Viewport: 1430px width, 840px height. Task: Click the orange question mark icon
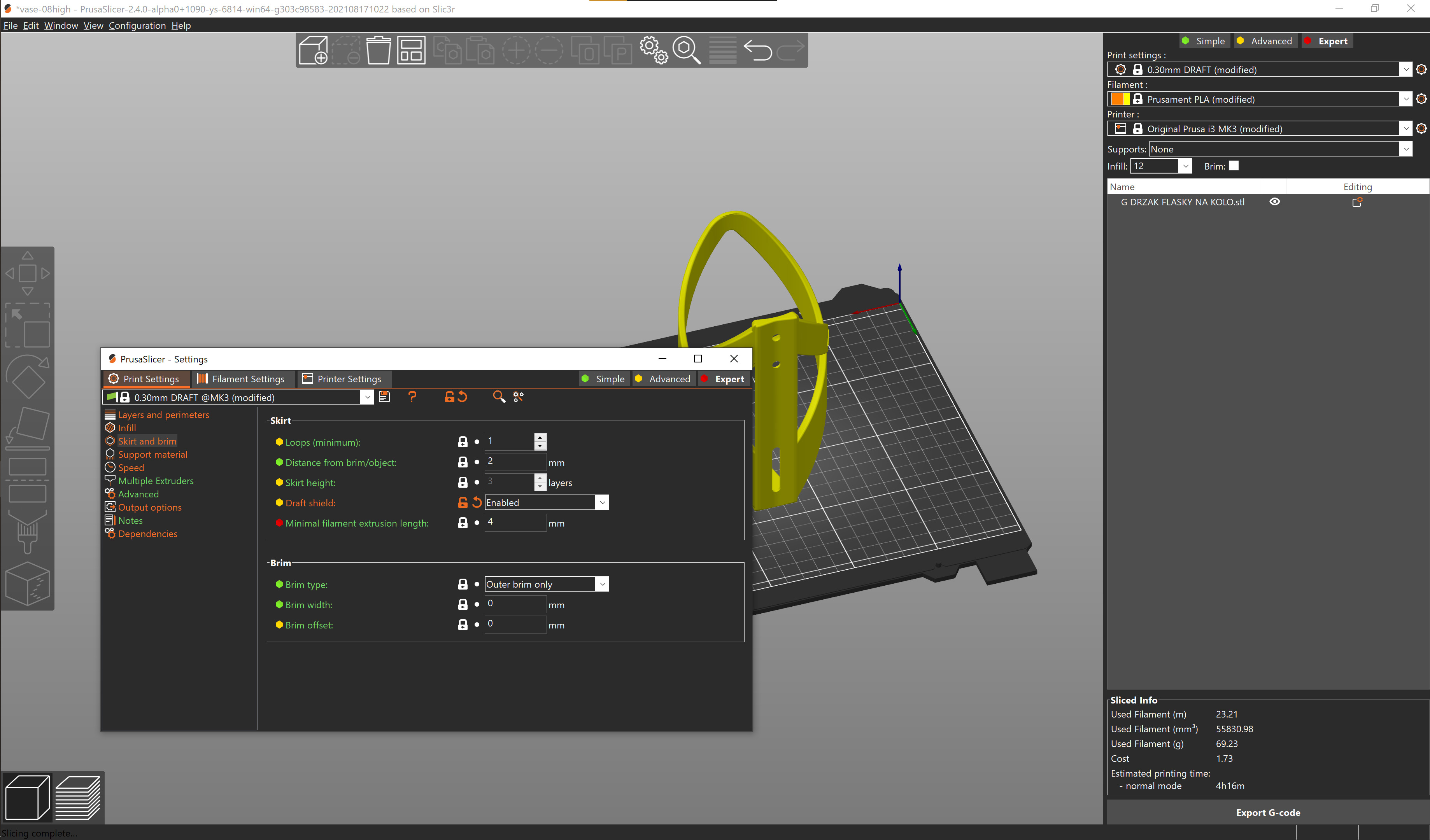(412, 397)
